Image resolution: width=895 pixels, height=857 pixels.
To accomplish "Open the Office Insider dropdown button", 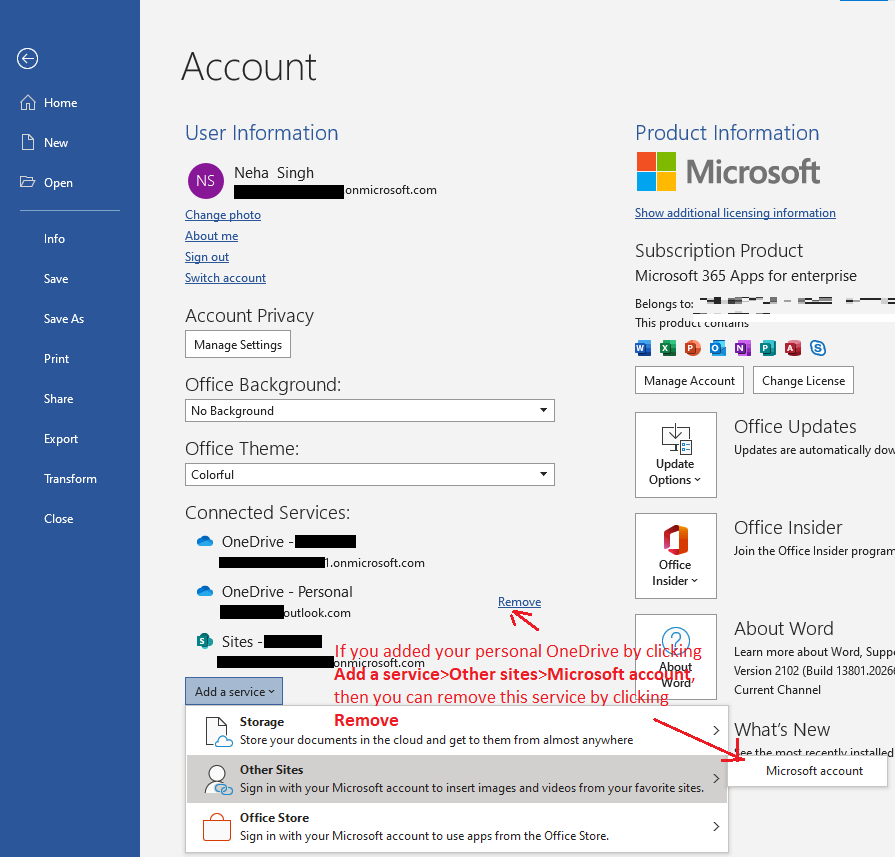I will [x=676, y=556].
